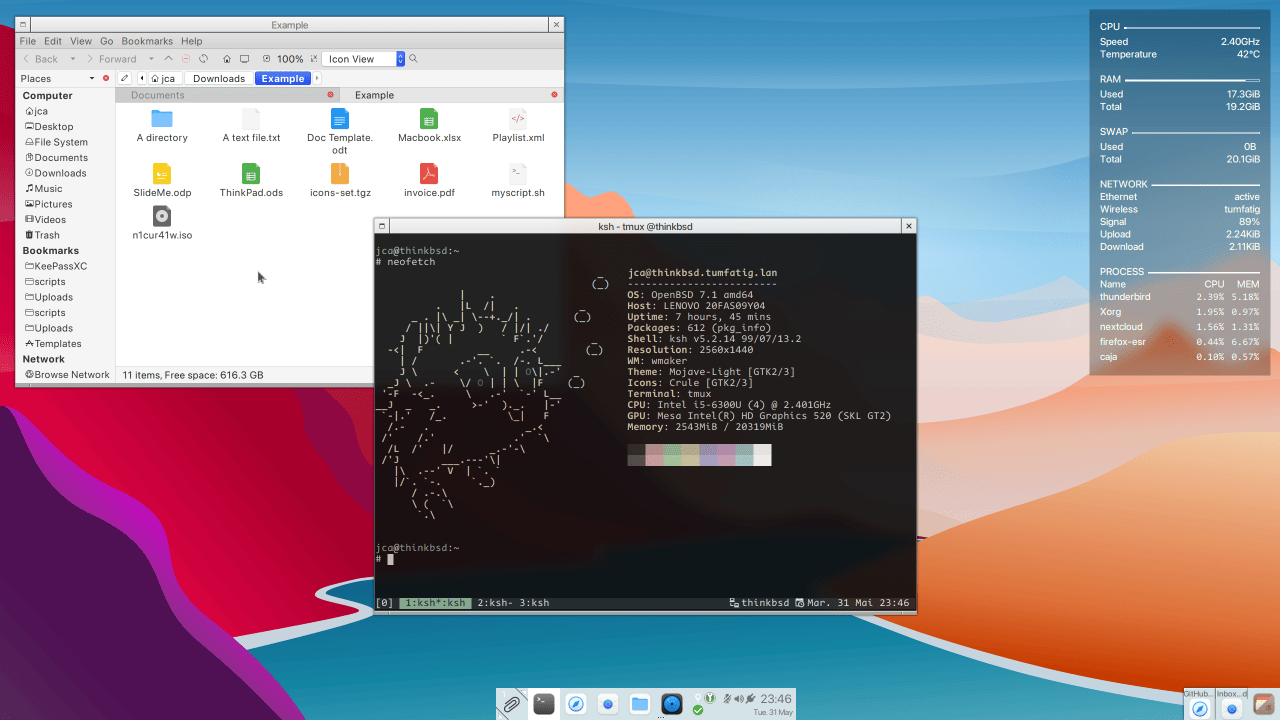This screenshot has width=1280, height=720.
Task: Toggle the path edit pencil button
Action: tap(124, 78)
